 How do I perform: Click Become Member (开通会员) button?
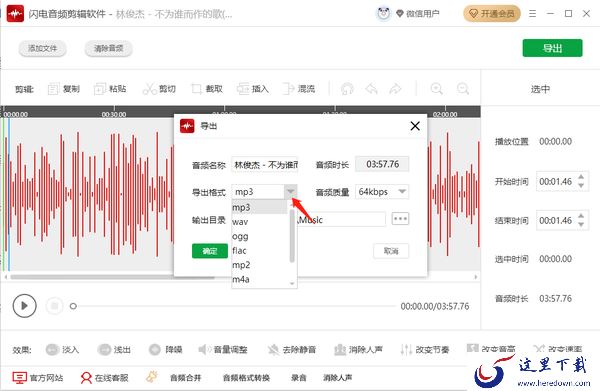[492, 14]
